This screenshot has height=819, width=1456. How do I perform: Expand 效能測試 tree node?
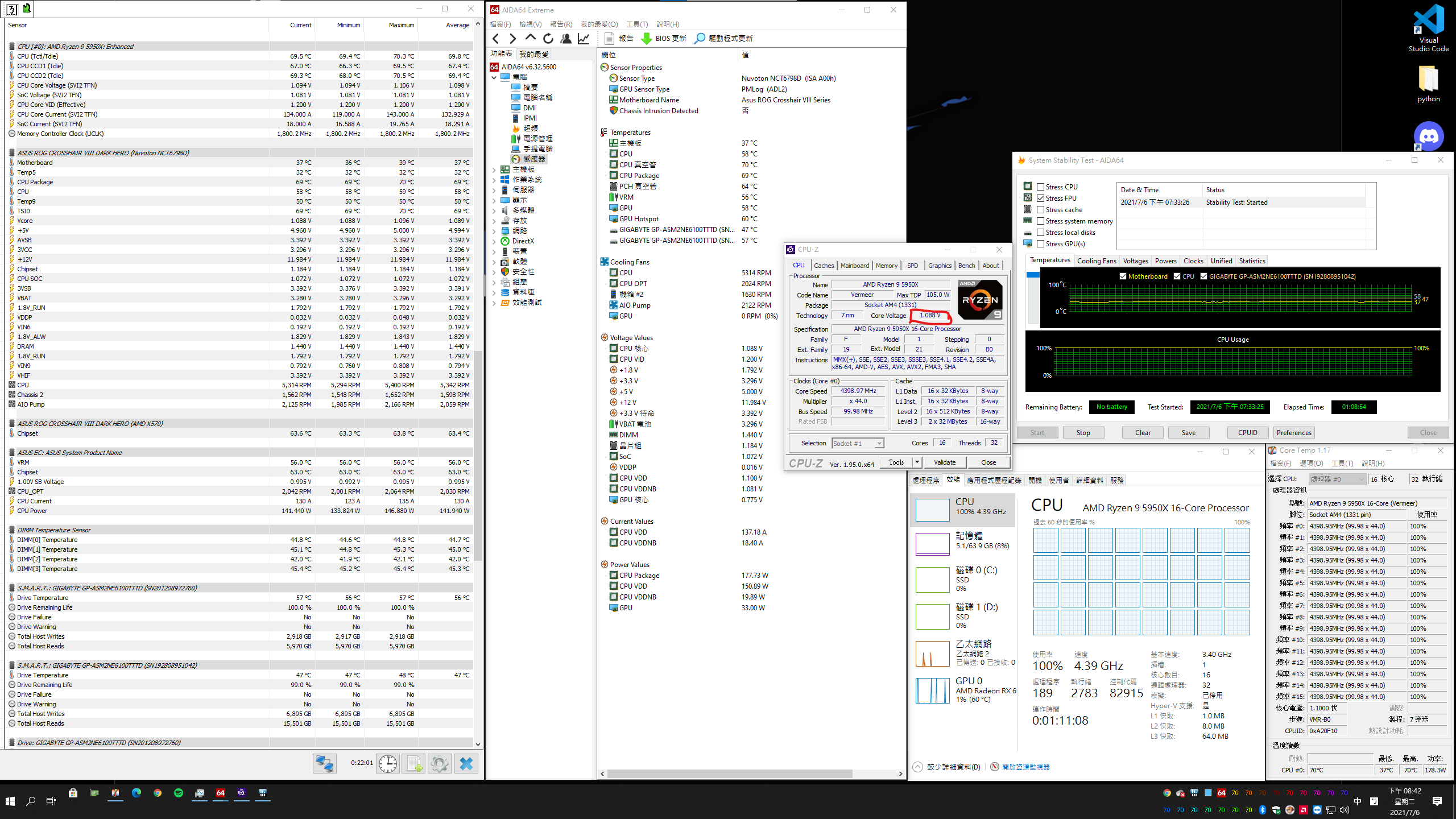(494, 303)
